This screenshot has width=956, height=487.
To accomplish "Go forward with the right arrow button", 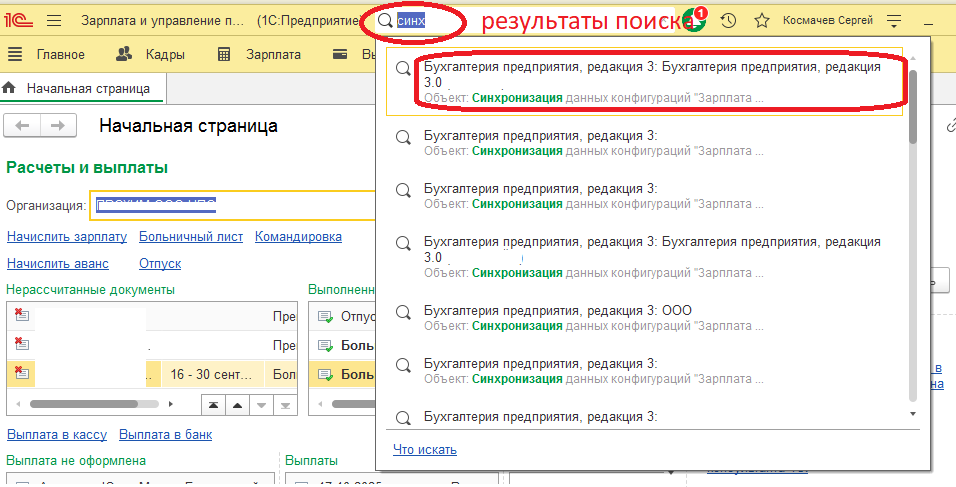I will click(x=58, y=126).
